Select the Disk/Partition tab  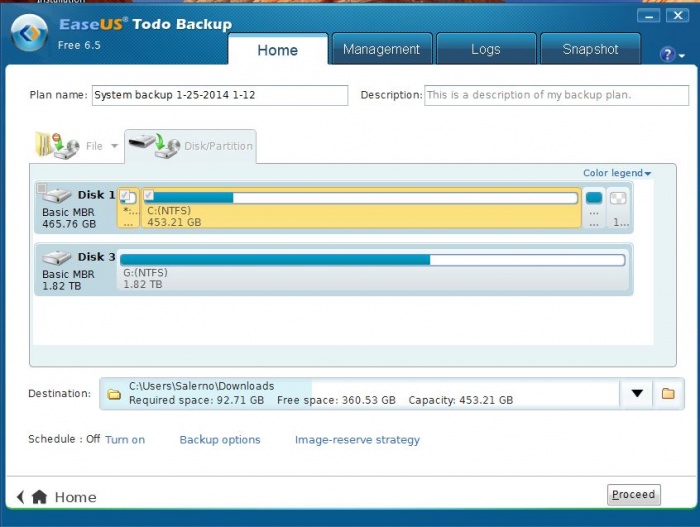190,146
